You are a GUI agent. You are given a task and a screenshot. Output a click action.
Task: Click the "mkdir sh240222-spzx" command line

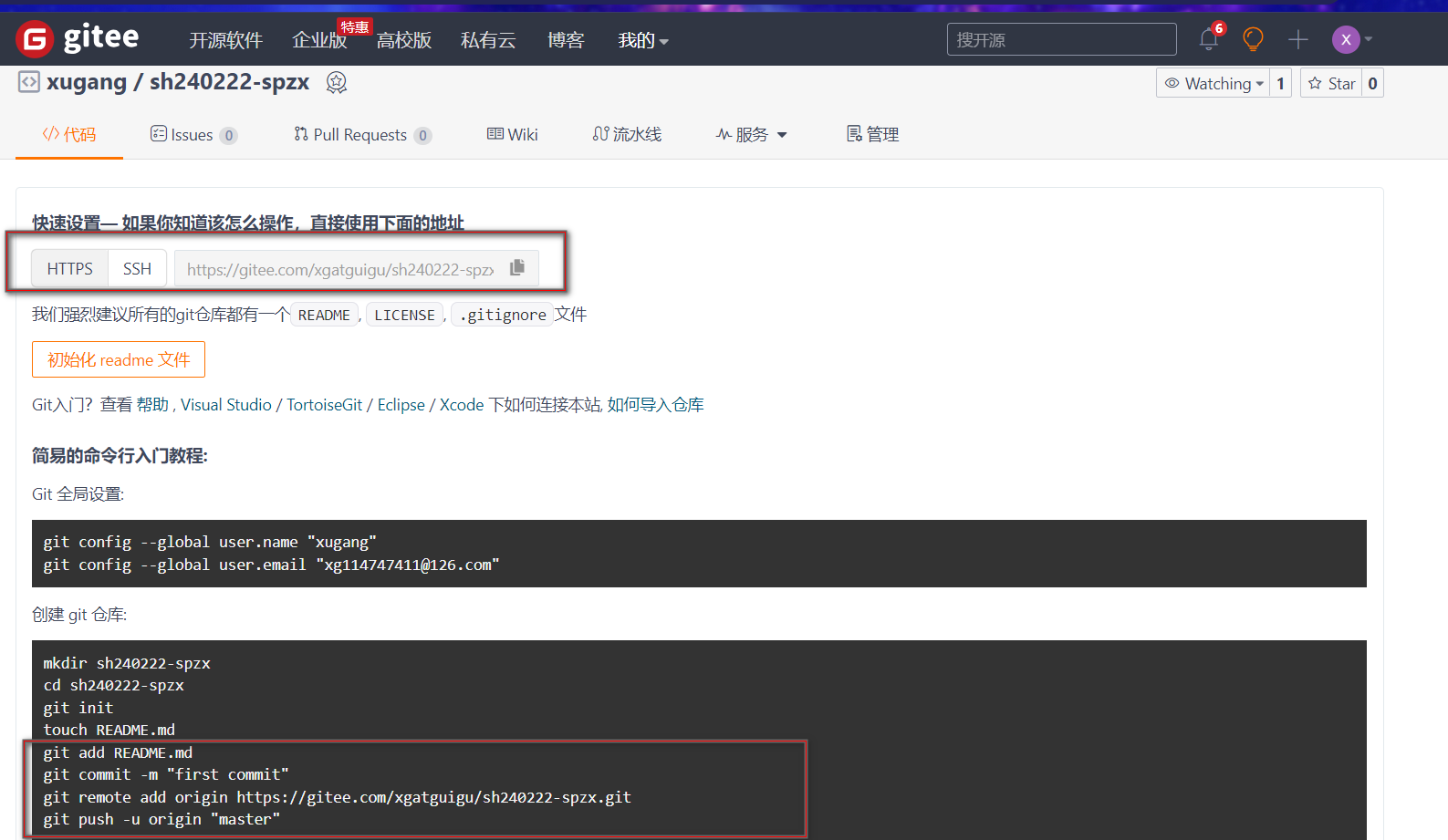point(127,663)
